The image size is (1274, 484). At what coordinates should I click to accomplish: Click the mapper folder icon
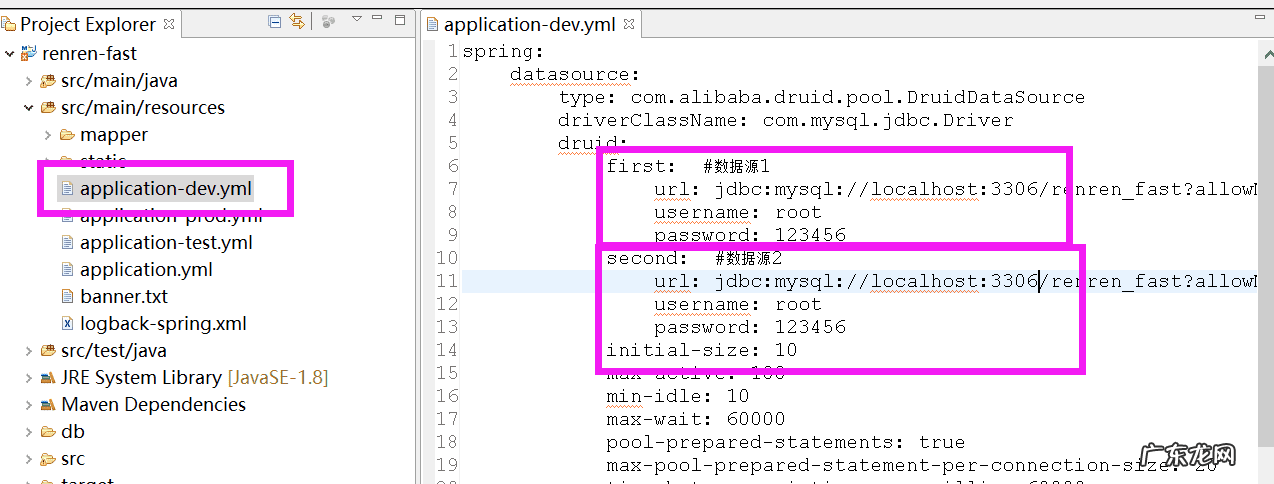click(x=67, y=134)
